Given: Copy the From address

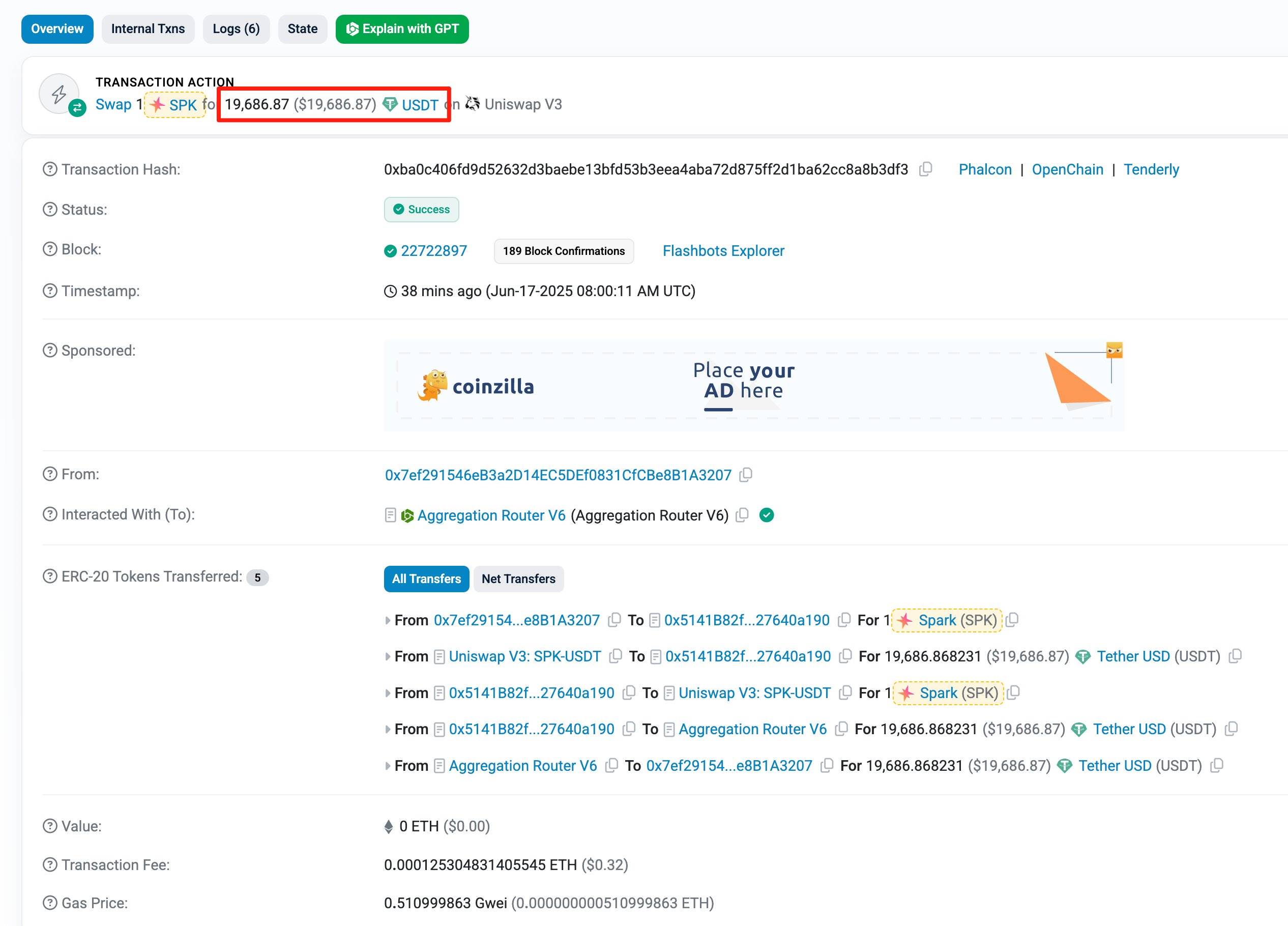Looking at the screenshot, I should click(x=746, y=475).
